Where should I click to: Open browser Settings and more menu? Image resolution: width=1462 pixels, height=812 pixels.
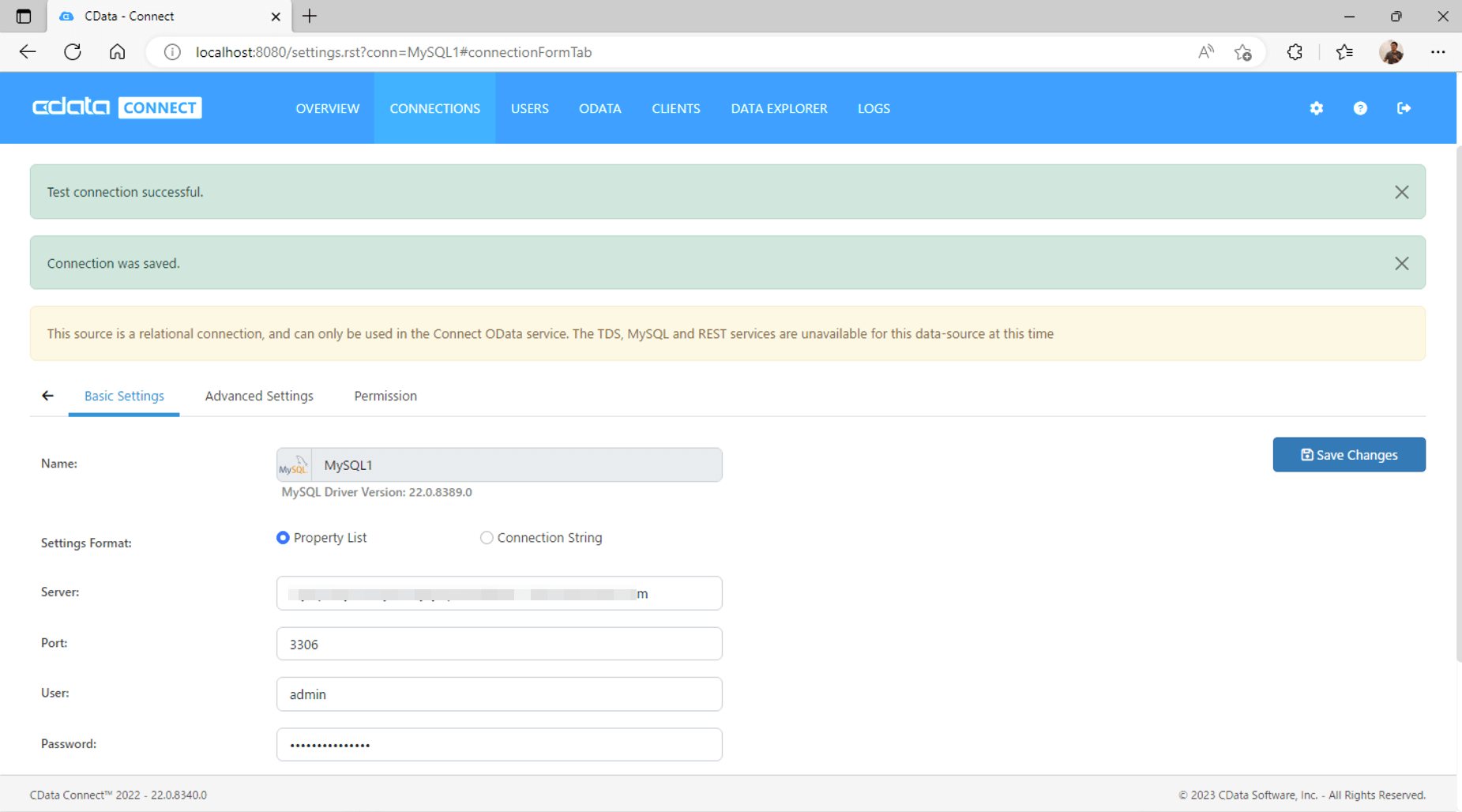click(1438, 52)
